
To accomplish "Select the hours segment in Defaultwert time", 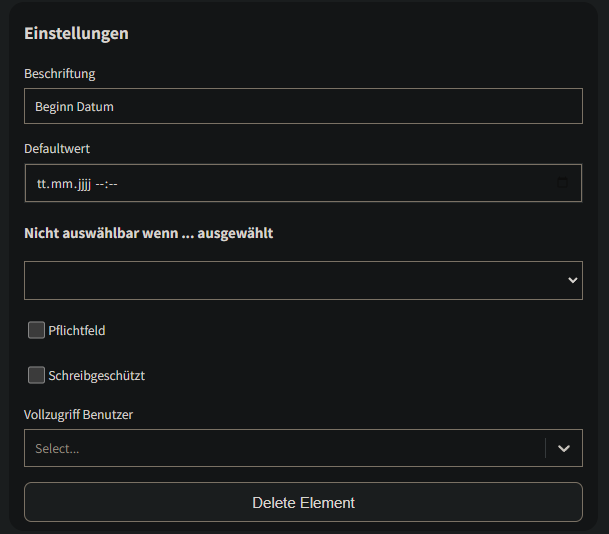I will tap(101, 183).
